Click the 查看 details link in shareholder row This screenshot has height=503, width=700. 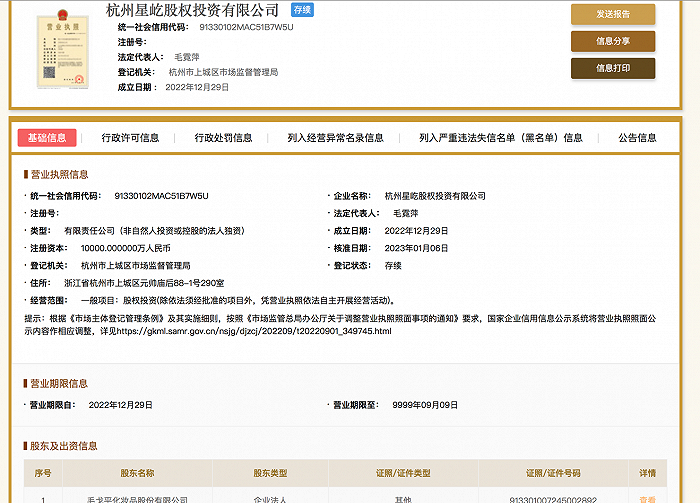647,499
